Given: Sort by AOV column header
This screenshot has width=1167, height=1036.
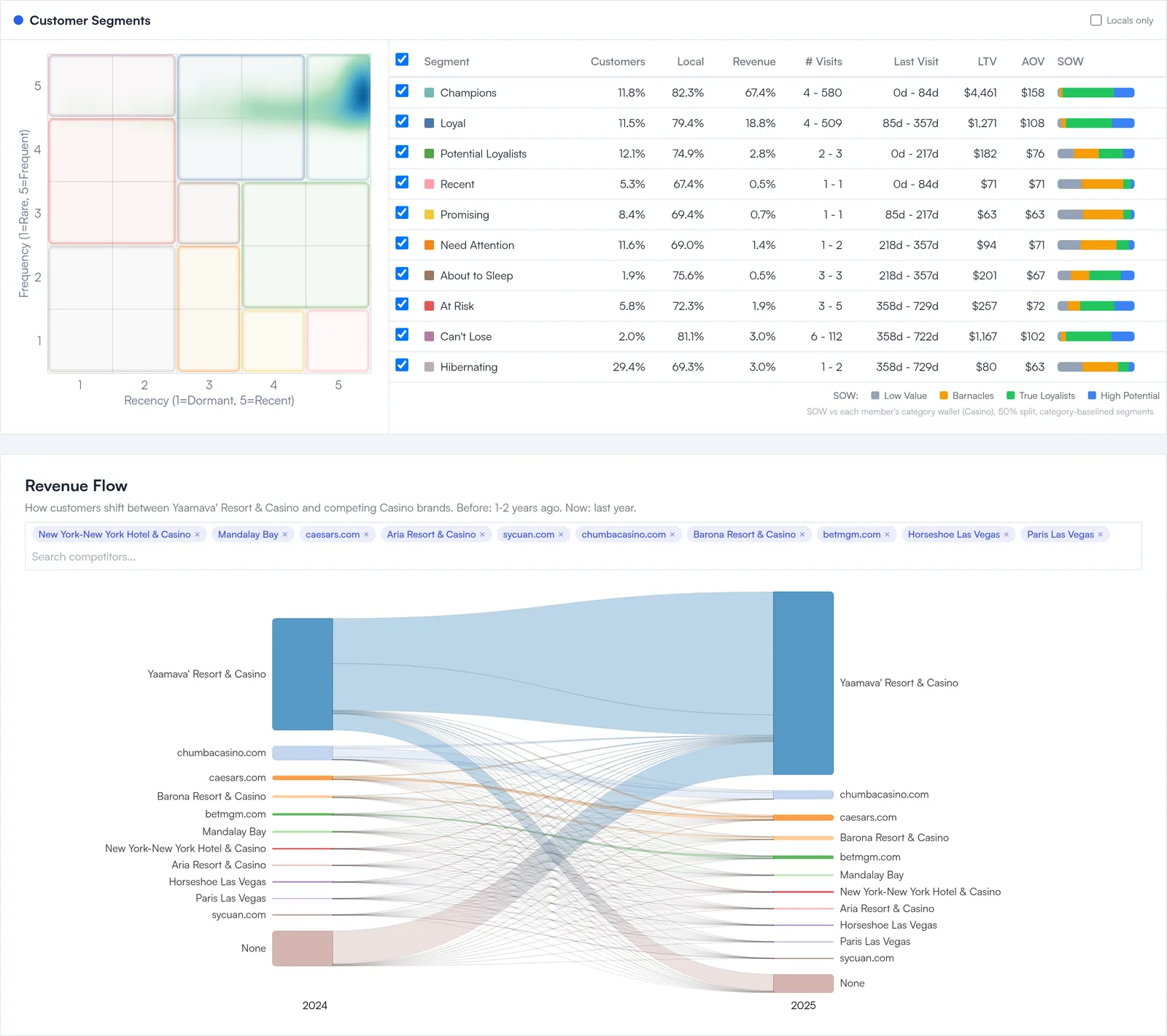Looking at the screenshot, I should coord(1033,62).
